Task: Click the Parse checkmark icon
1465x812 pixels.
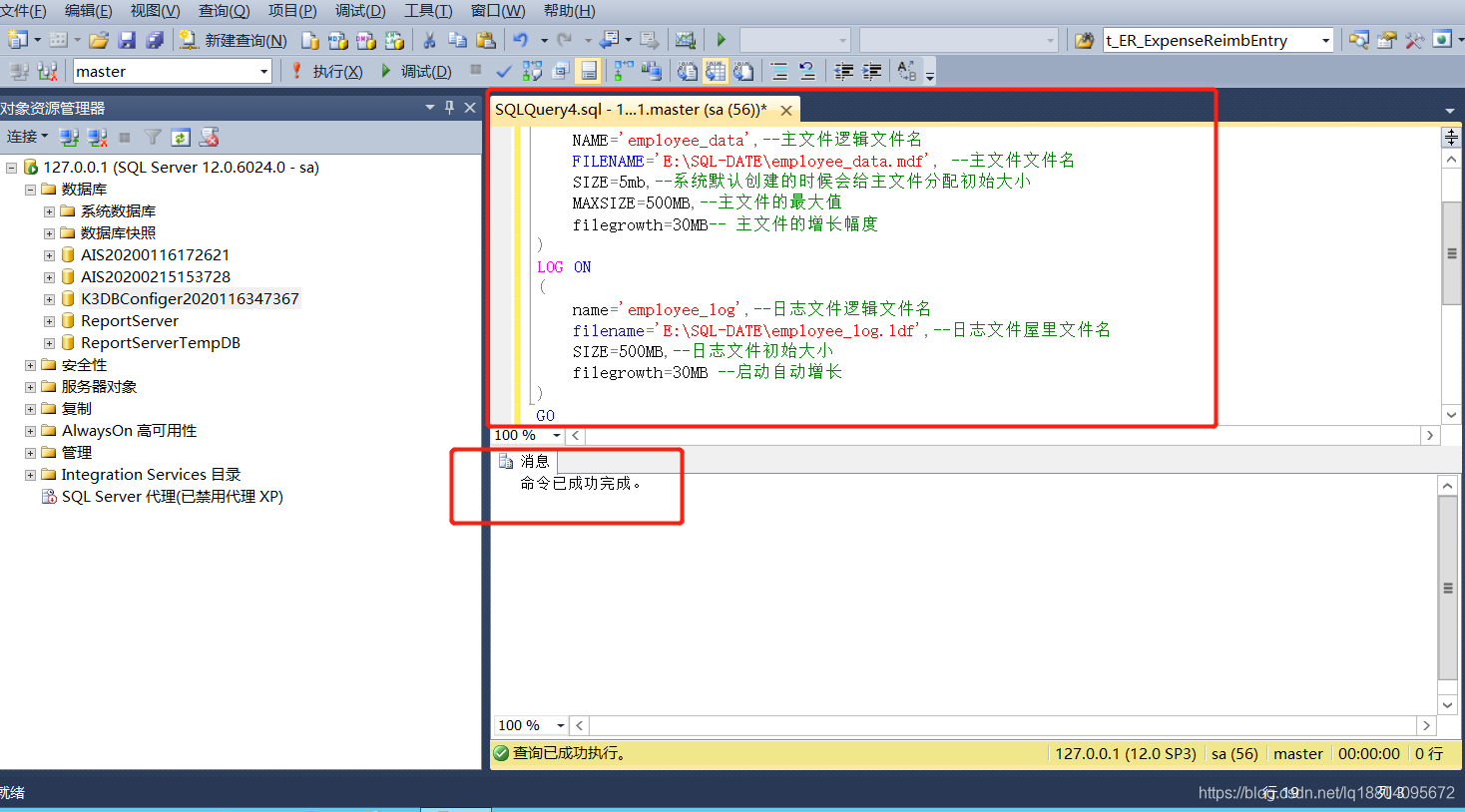Action: (504, 71)
